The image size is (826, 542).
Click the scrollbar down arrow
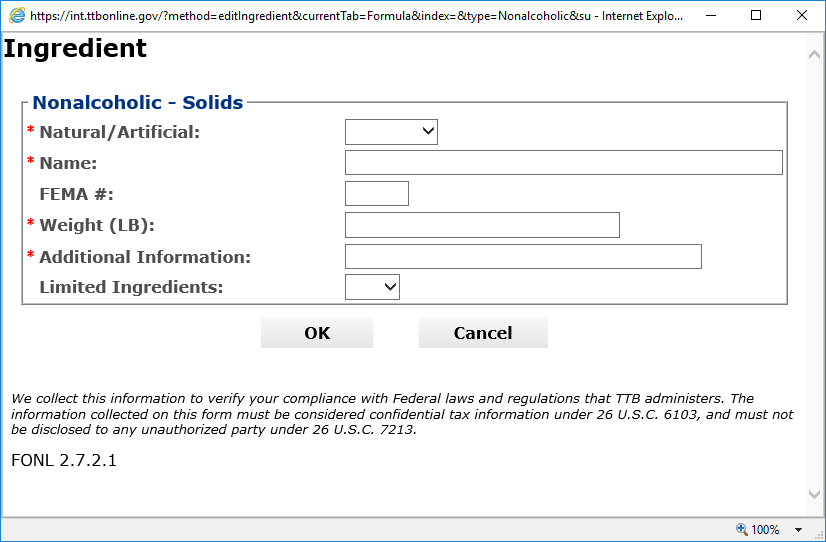[x=814, y=494]
